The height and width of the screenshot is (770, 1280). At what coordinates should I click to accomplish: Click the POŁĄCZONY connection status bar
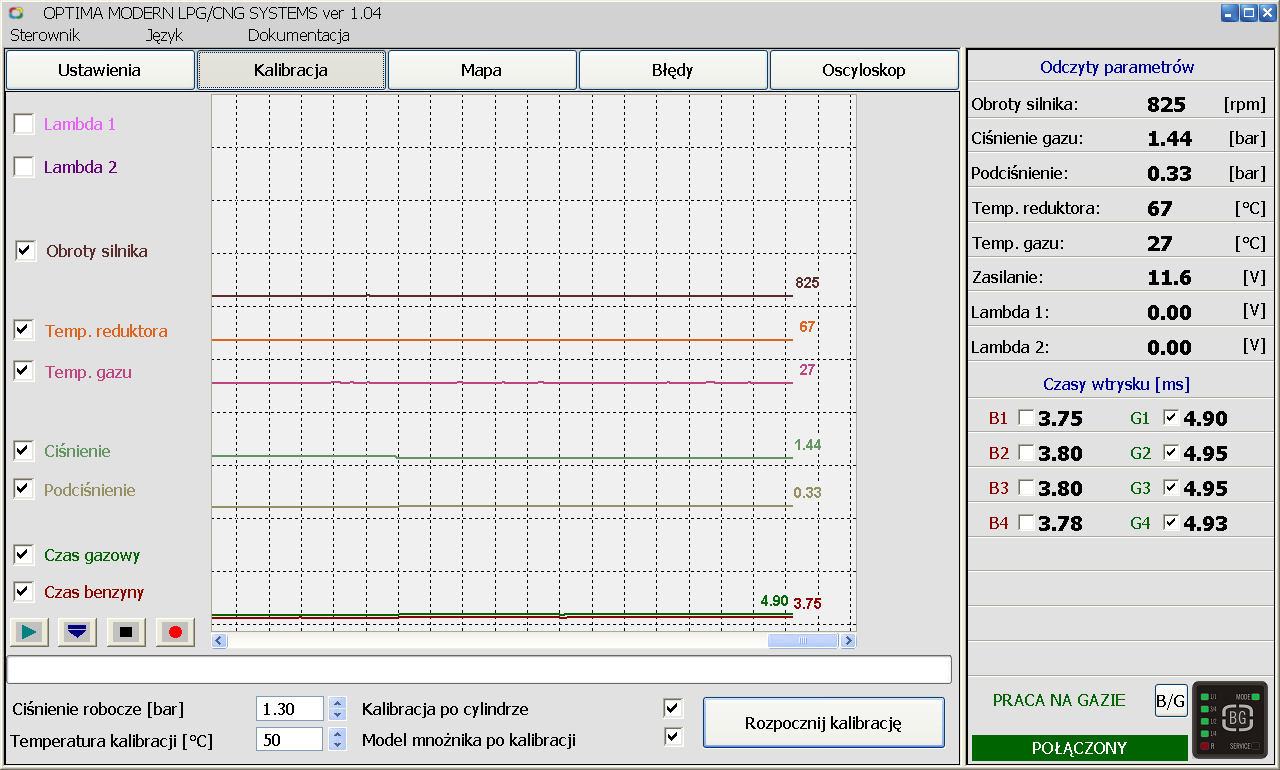point(1079,748)
